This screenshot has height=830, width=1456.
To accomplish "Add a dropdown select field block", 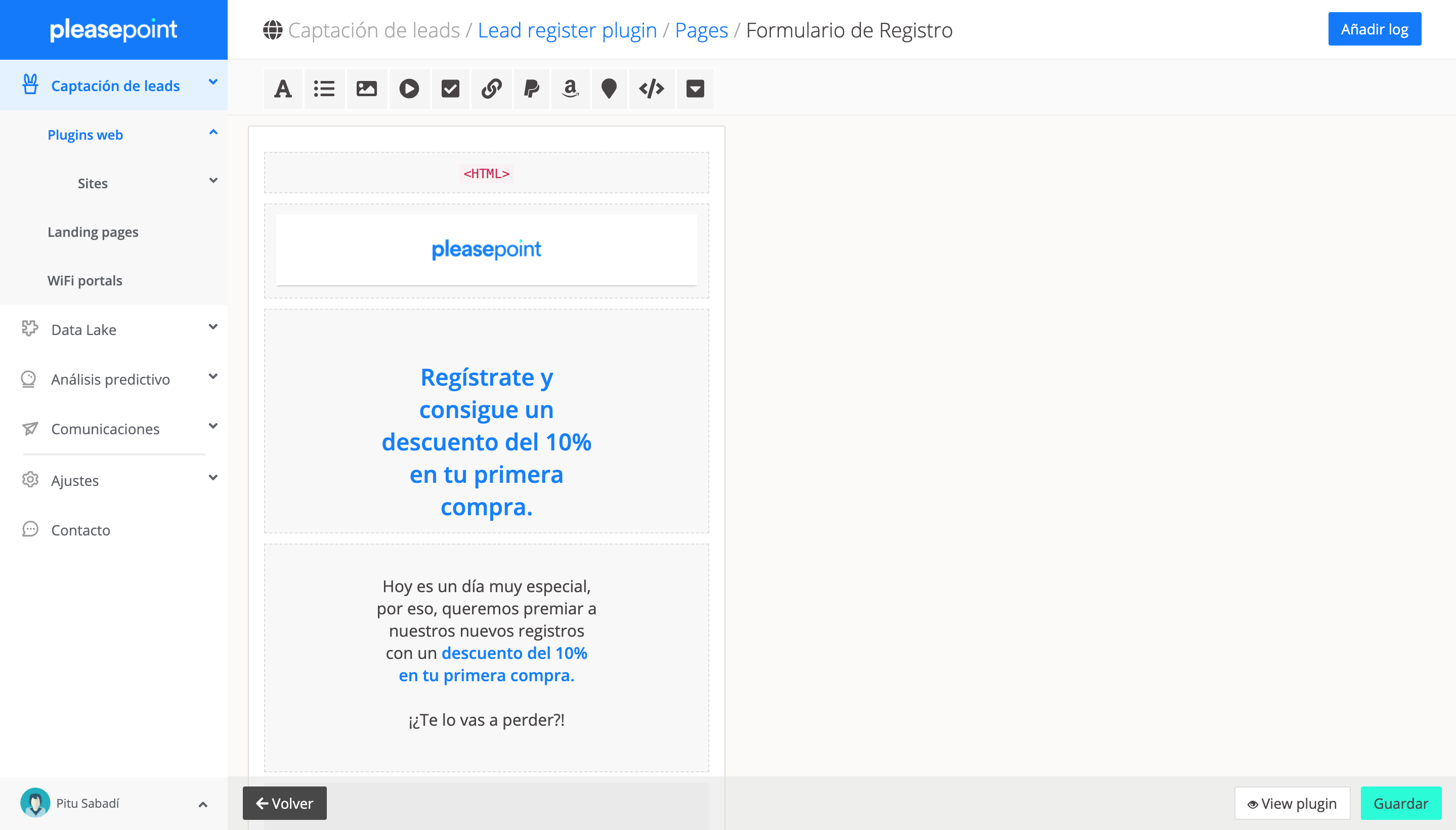I will coord(695,89).
